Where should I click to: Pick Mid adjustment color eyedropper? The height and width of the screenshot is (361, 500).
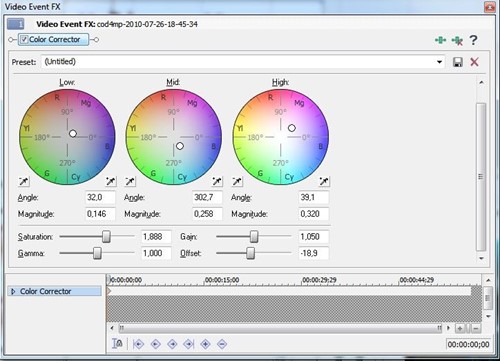click(217, 181)
